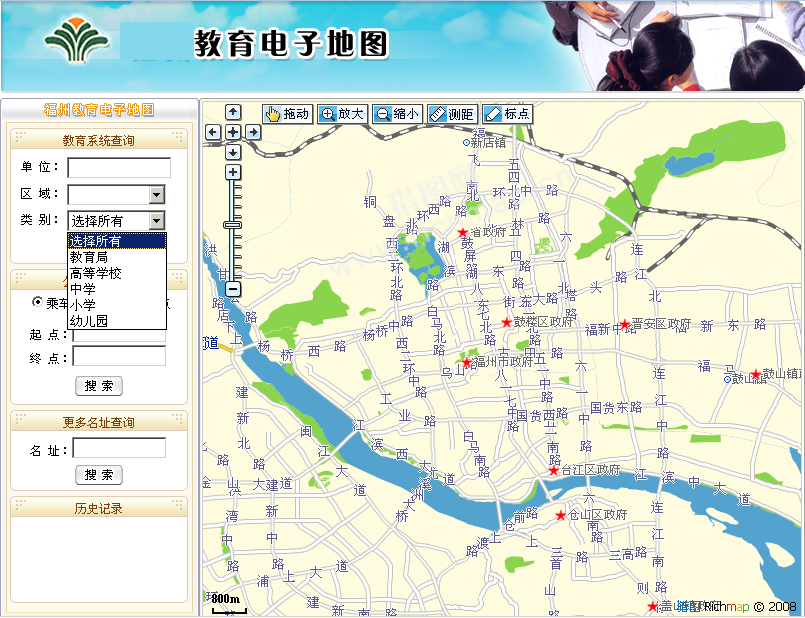Click the pan-left arrow on the map
The width and height of the screenshot is (805, 618).
(x=212, y=131)
